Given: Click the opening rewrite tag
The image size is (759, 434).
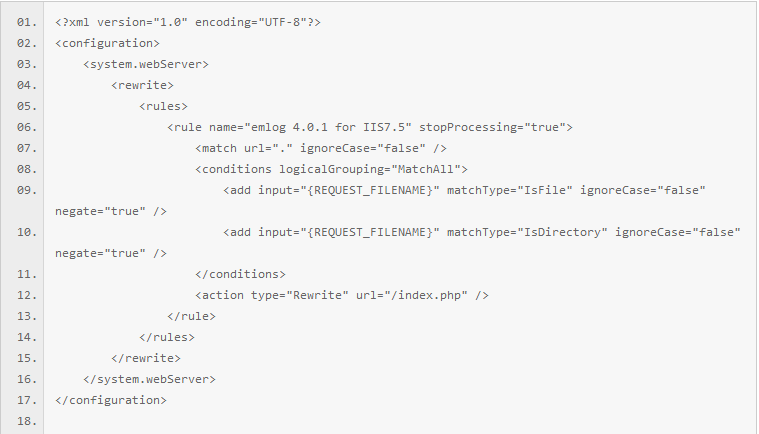Looking at the screenshot, I should coord(142,85).
